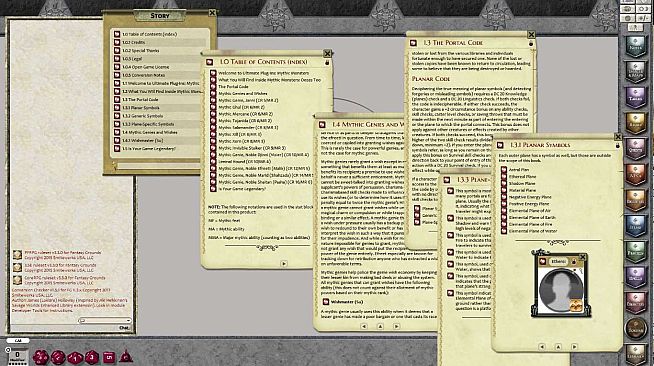Toggle lock on Planar Symbols window
The width and height of the screenshot is (654, 366).
click(617, 145)
